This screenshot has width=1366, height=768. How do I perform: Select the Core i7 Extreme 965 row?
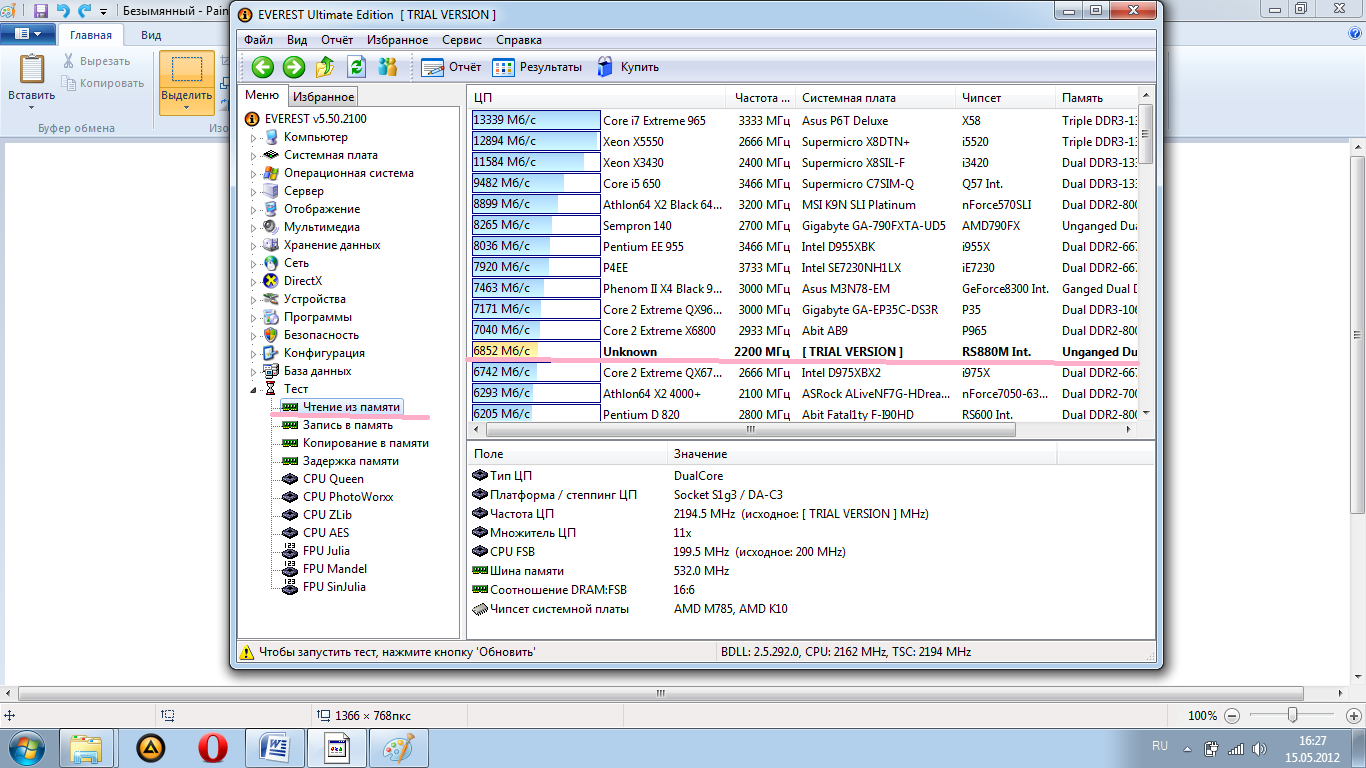(803, 120)
